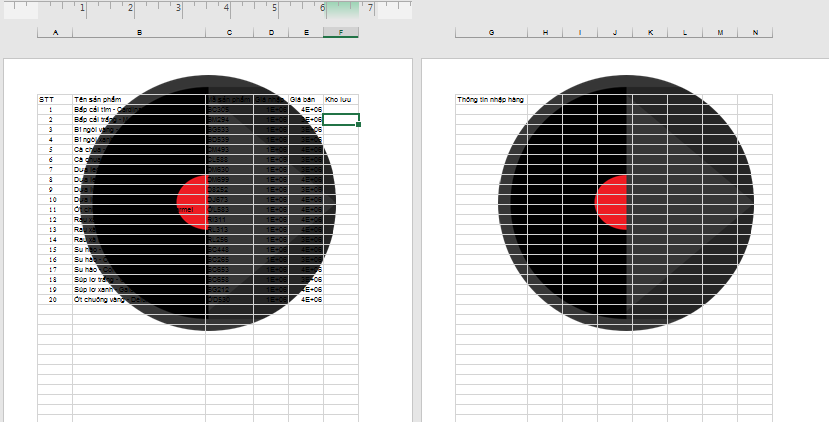Click STT cell with number 1

[55, 109]
